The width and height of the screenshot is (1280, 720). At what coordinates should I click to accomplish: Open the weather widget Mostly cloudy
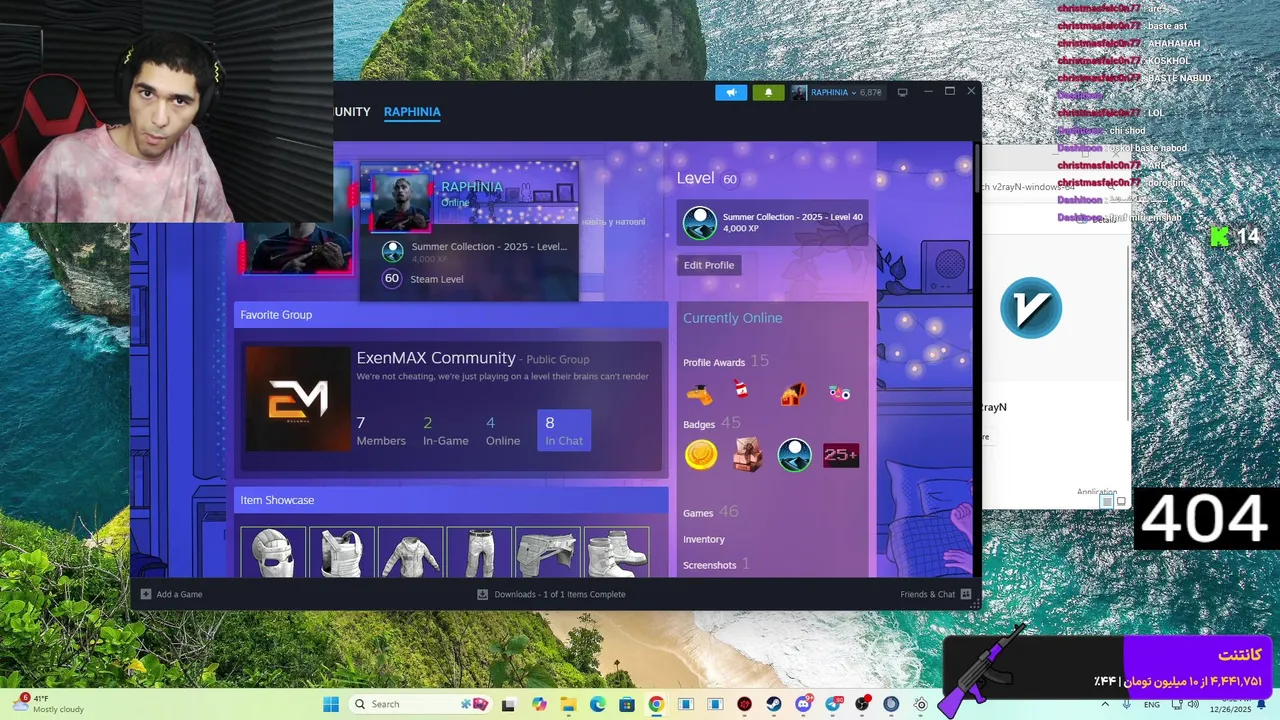click(x=47, y=704)
